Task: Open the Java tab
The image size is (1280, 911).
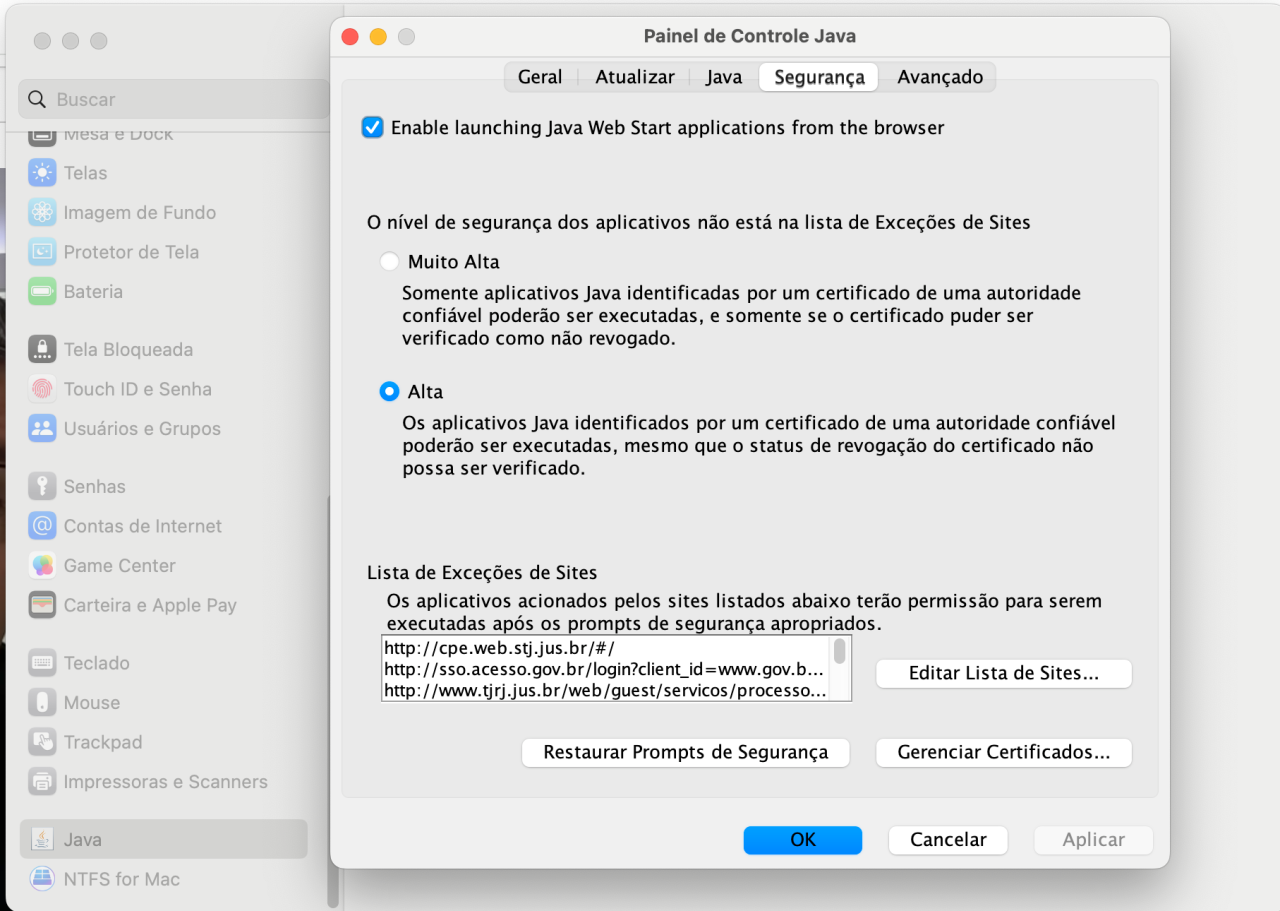Action: coord(724,77)
